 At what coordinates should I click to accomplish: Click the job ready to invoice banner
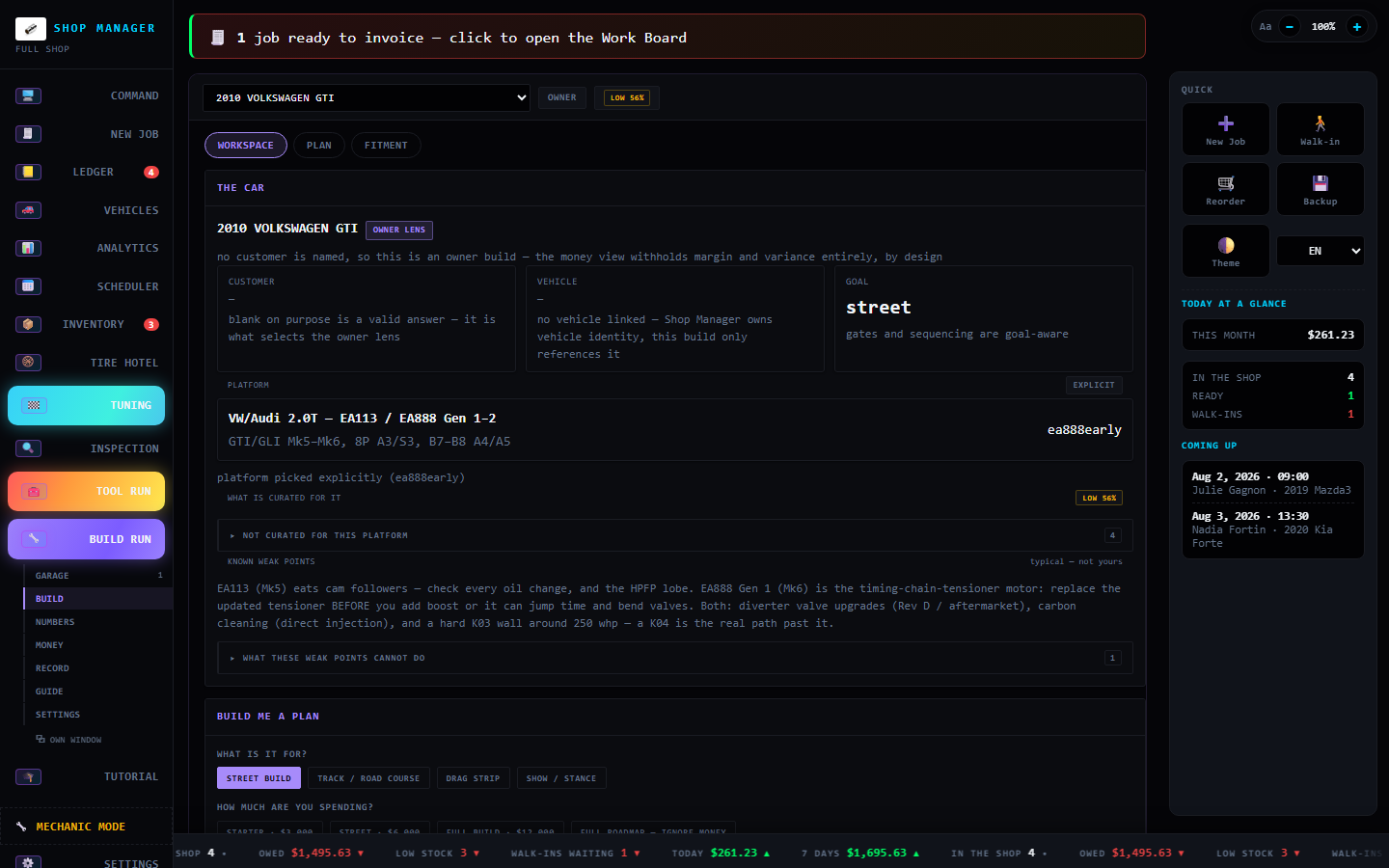(x=667, y=37)
